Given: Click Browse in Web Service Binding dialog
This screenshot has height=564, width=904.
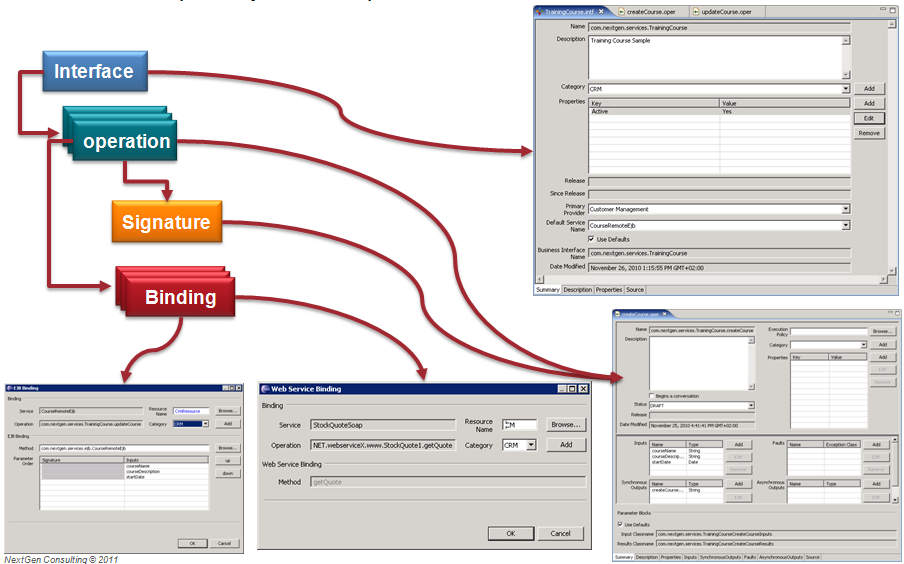Looking at the screenshot, I should coord(565,425).
